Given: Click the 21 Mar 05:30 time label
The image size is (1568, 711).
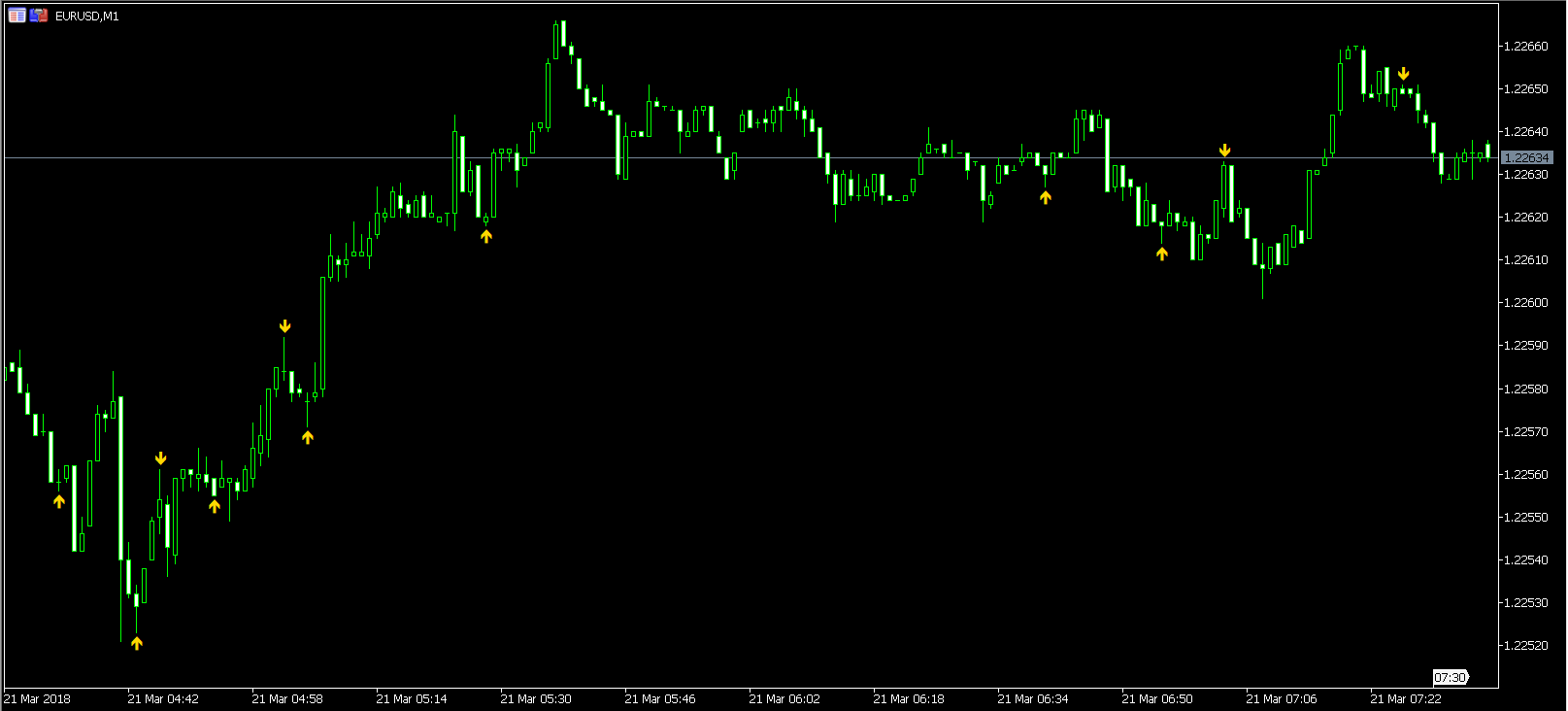Looking at the screenshot, I should coord(536,698).
